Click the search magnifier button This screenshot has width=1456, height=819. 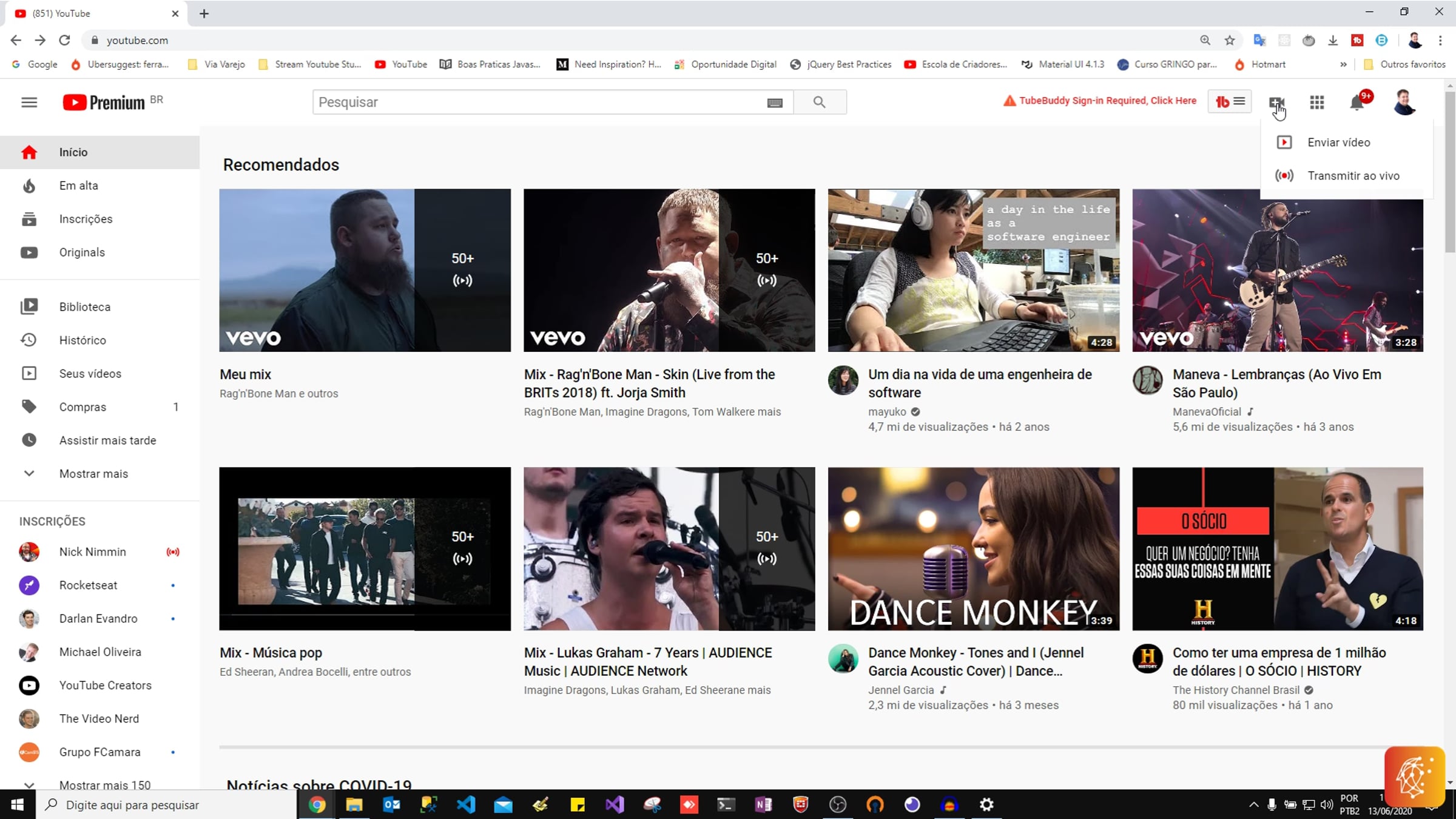coord(819,102)
